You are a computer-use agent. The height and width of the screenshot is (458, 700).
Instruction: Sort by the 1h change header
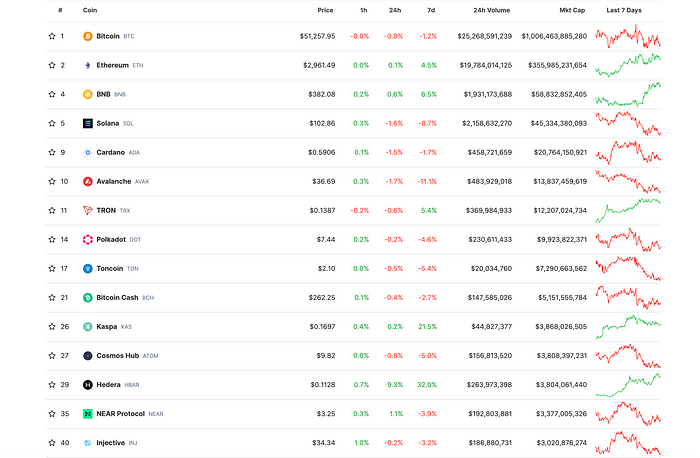pos(364,10)
